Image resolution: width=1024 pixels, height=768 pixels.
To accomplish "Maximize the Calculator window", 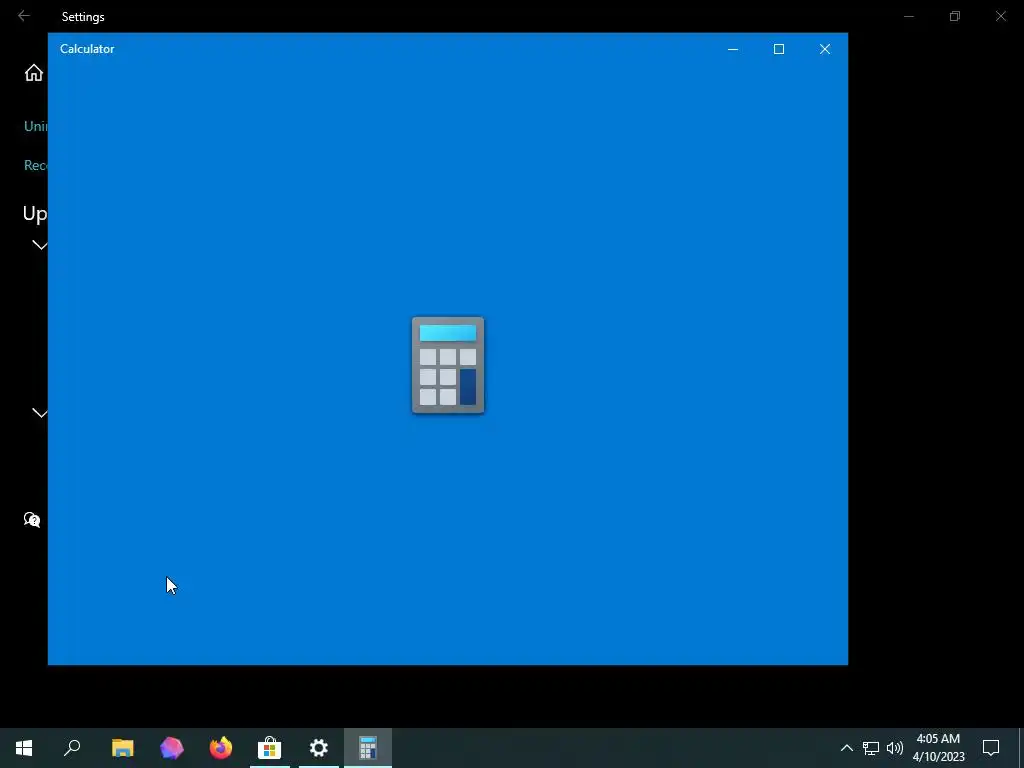I will point(778,49).
